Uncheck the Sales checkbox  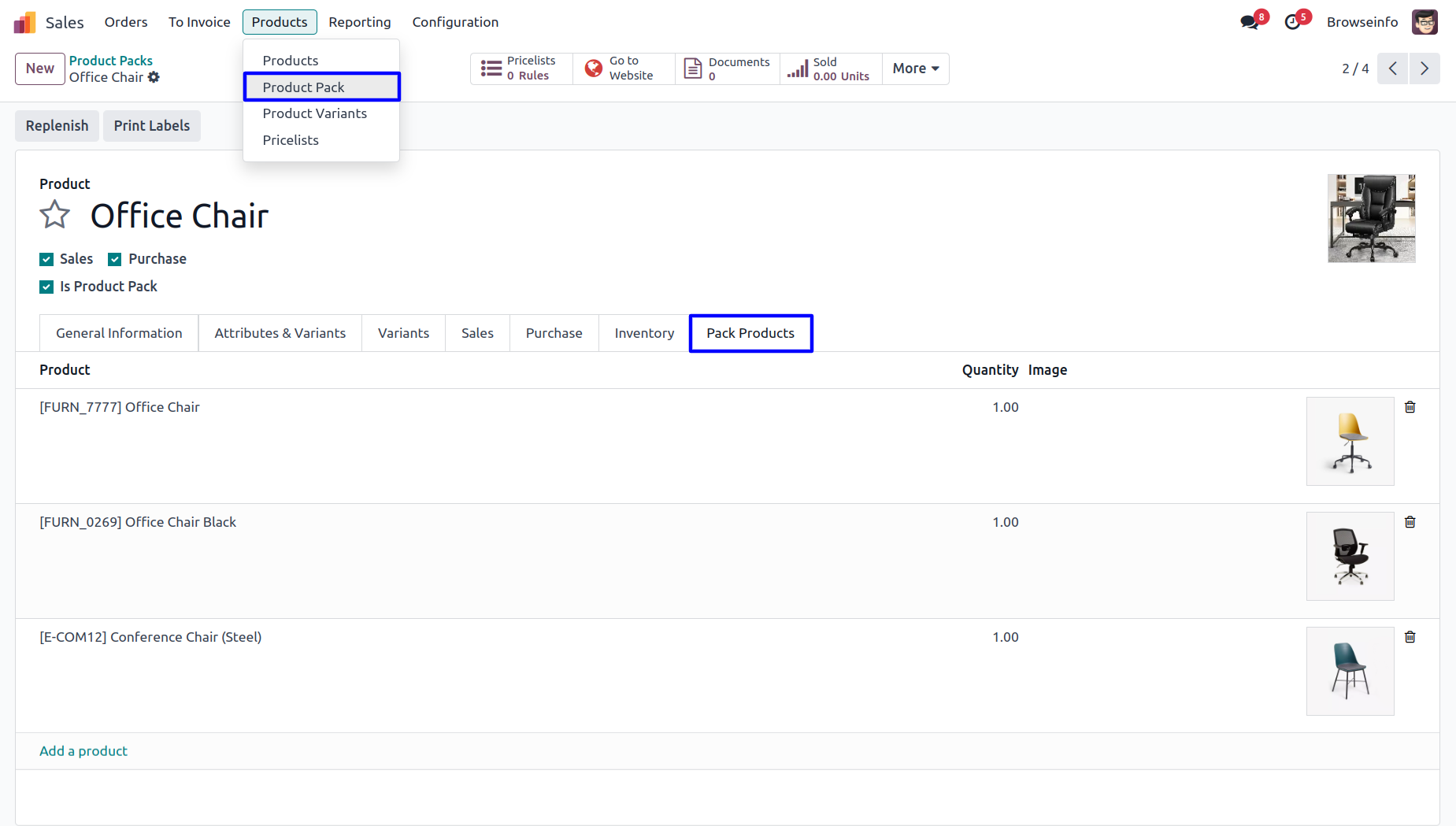[46, 260]
